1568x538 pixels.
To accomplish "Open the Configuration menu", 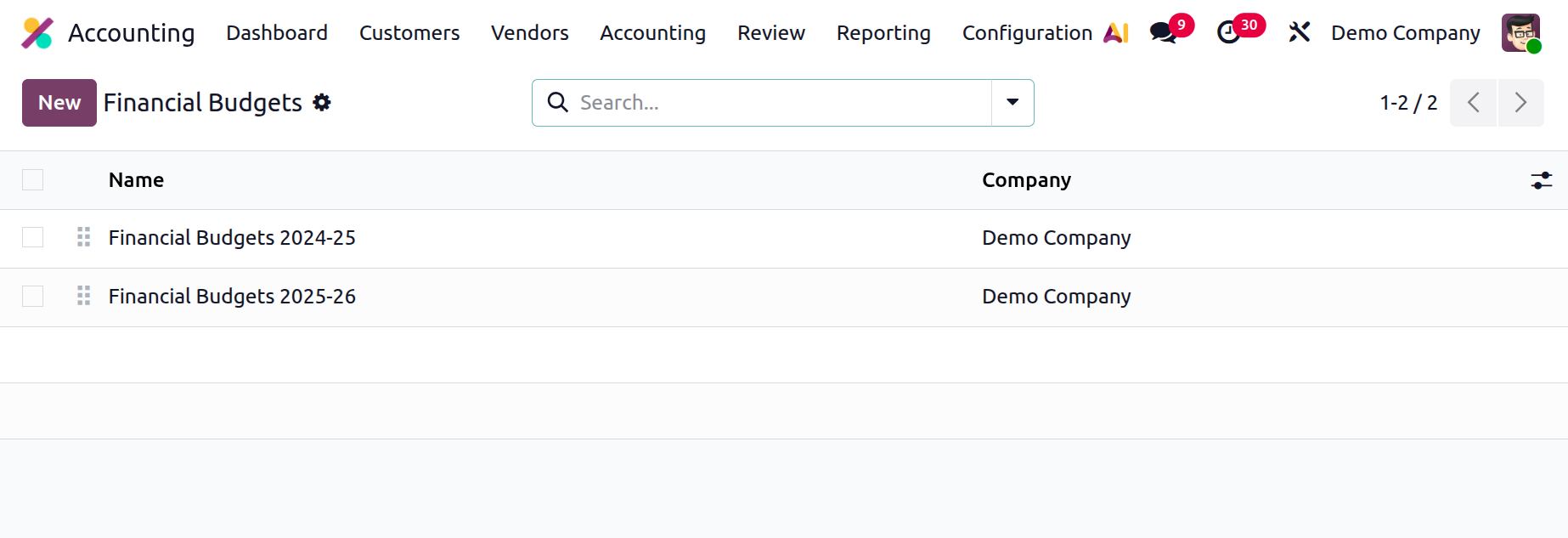I will [x=1027, y=33].
